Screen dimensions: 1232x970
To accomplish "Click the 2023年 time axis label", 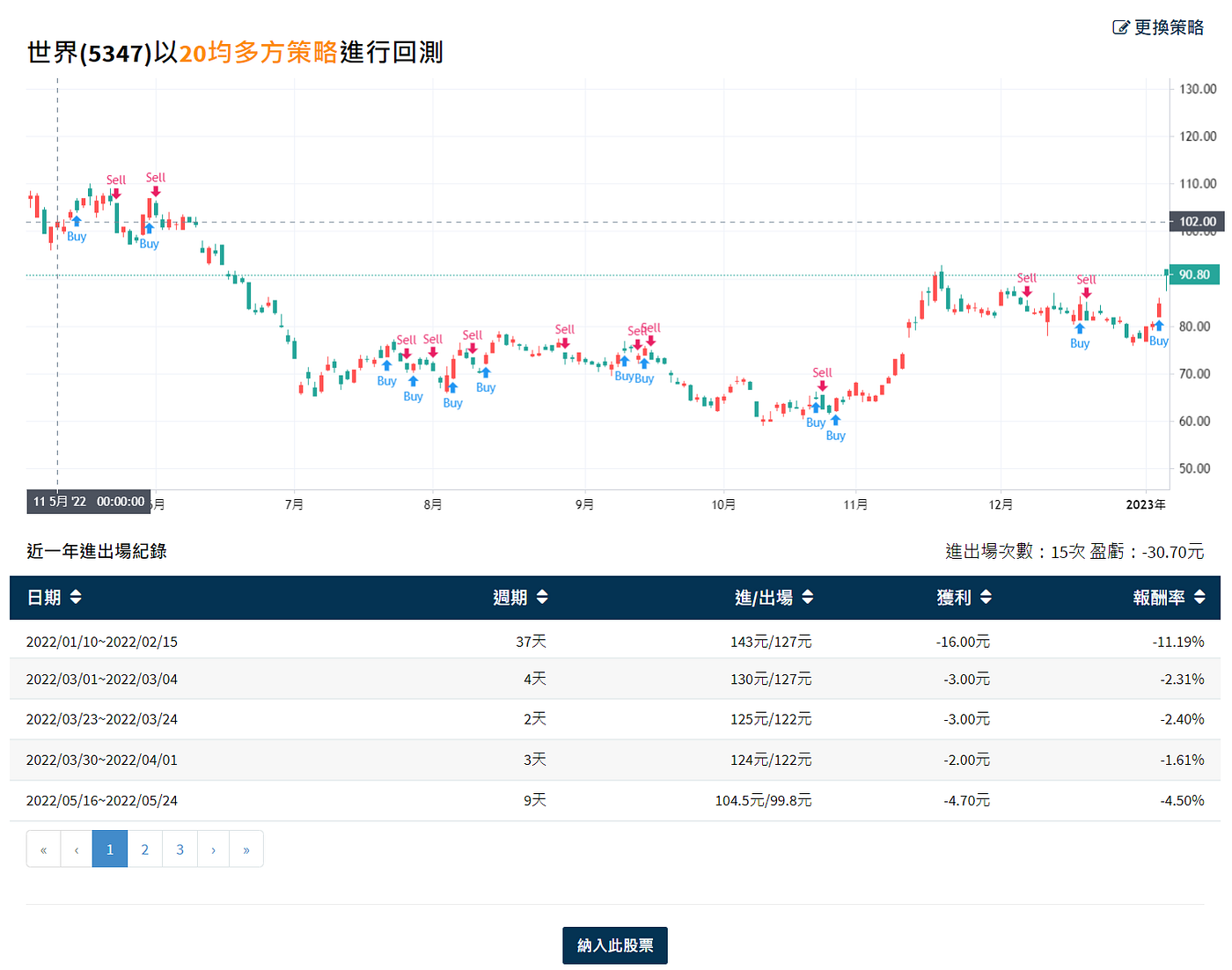I will [x=1146, y=504].
